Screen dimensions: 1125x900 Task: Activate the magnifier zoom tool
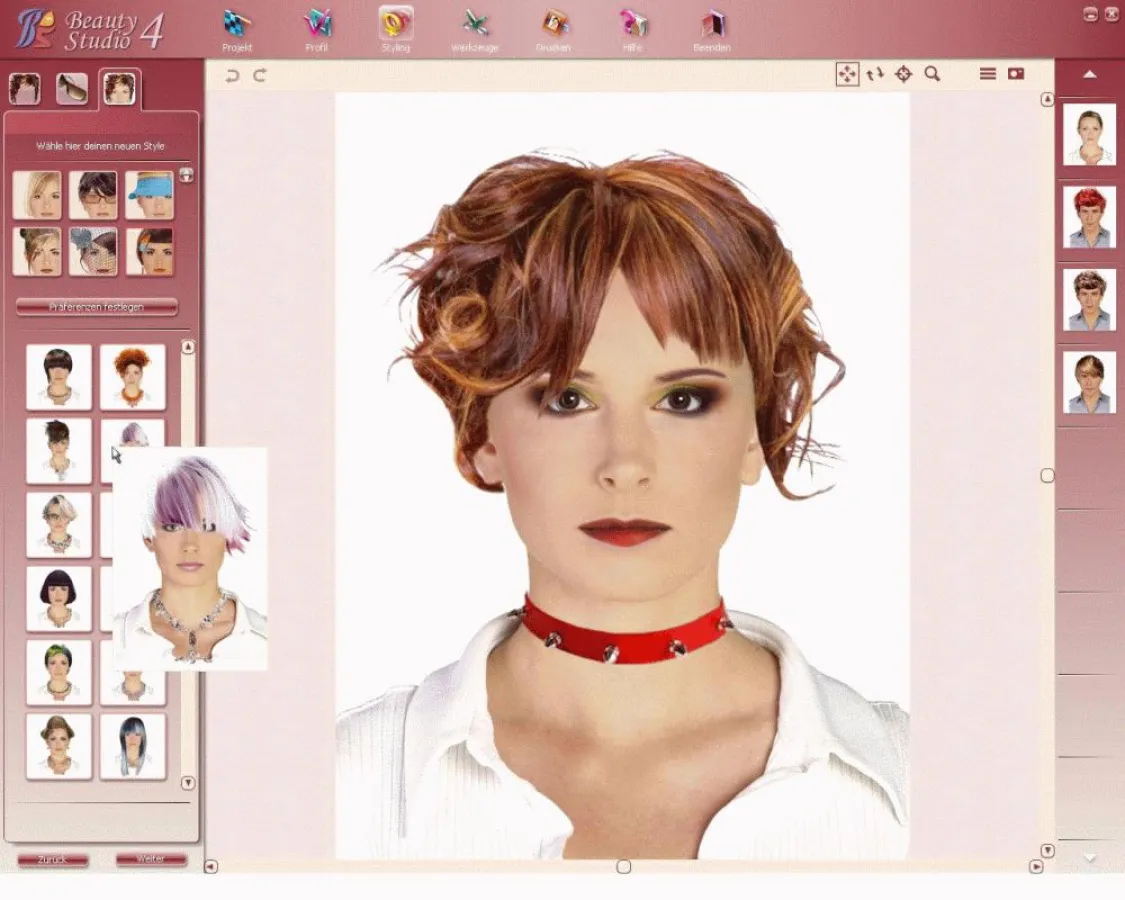coord(933,73)
